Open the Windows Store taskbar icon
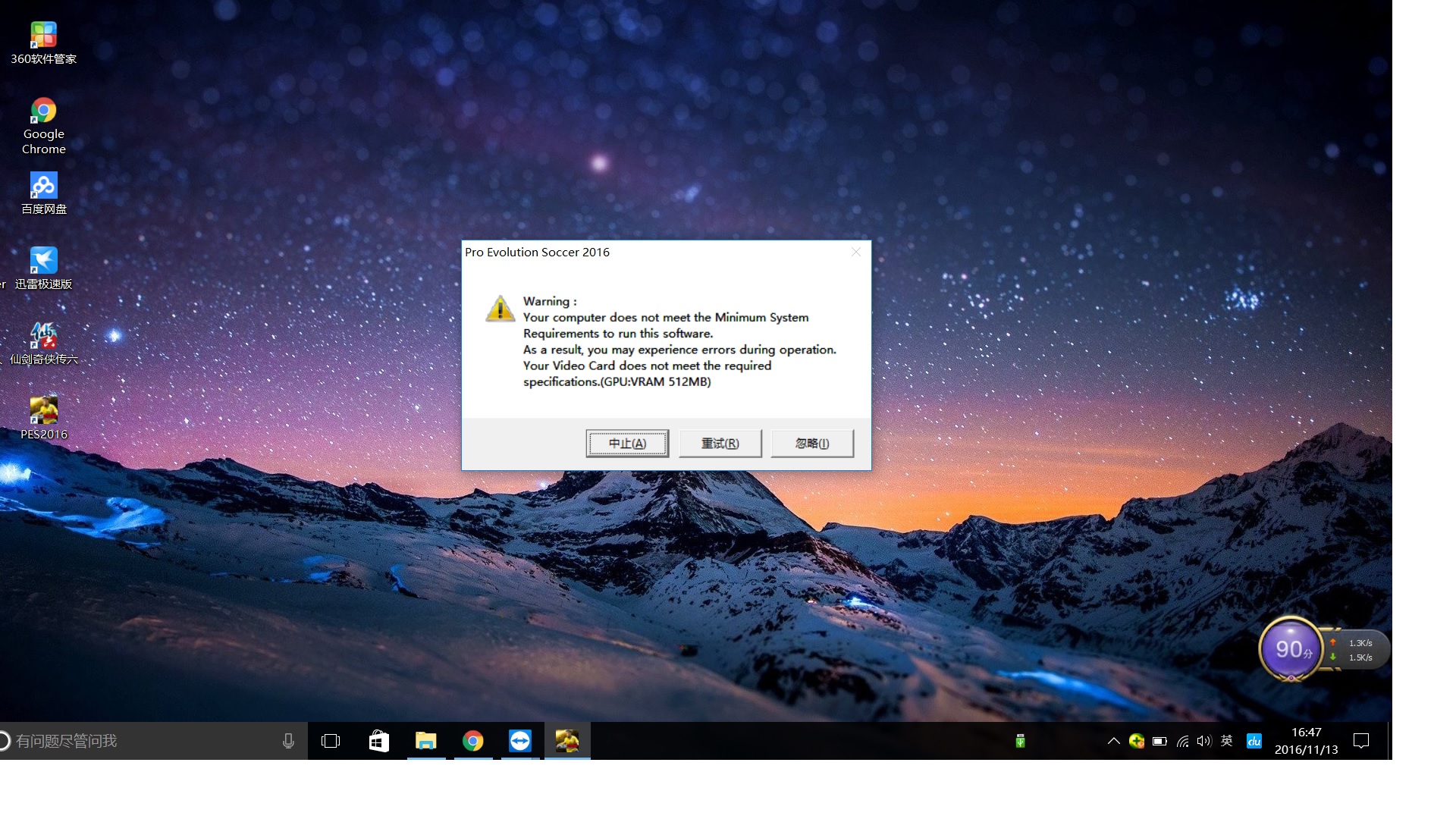Image resolution: width=1456 pixels, height=819 pixels. [378, 741]
